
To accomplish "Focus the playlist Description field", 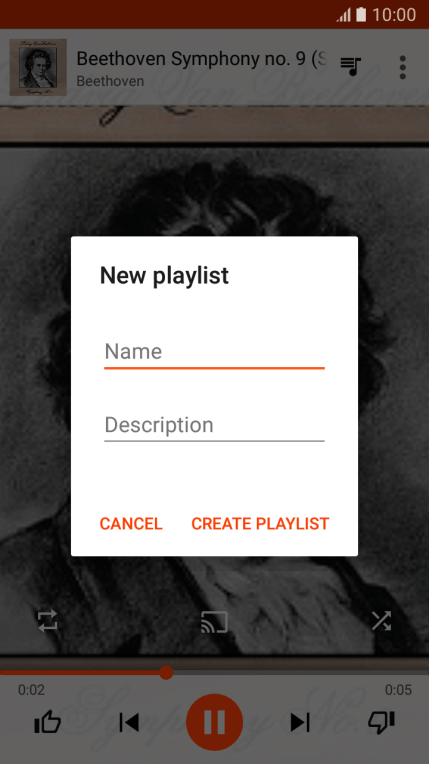I will (x=214, y=426).
